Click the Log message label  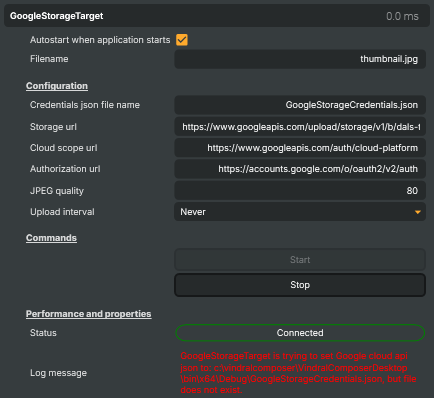click(x=58, y=373)
